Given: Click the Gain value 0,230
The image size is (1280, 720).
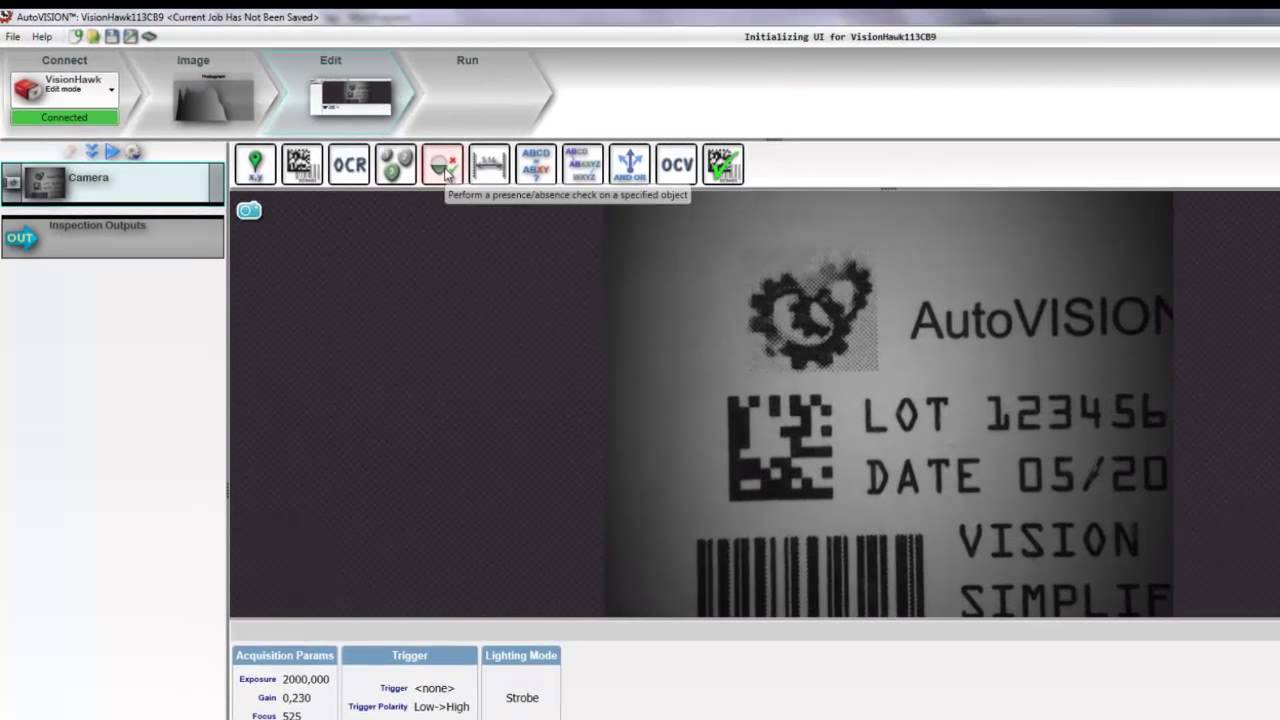Looking at the screenshot, I should click(297, 698).
